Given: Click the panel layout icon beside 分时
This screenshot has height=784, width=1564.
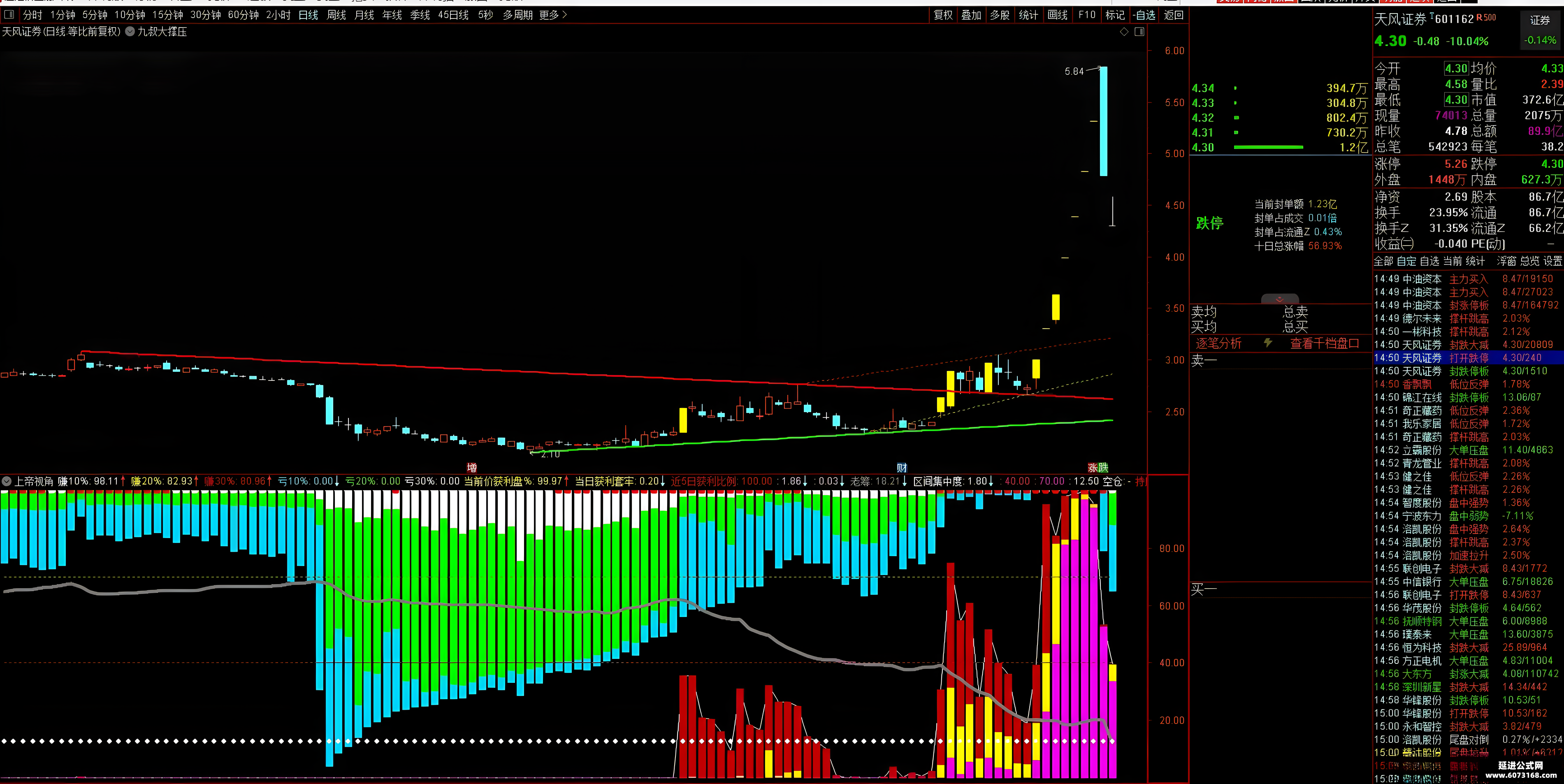Looking at the screenshot, I should click(x=9, y=14).
